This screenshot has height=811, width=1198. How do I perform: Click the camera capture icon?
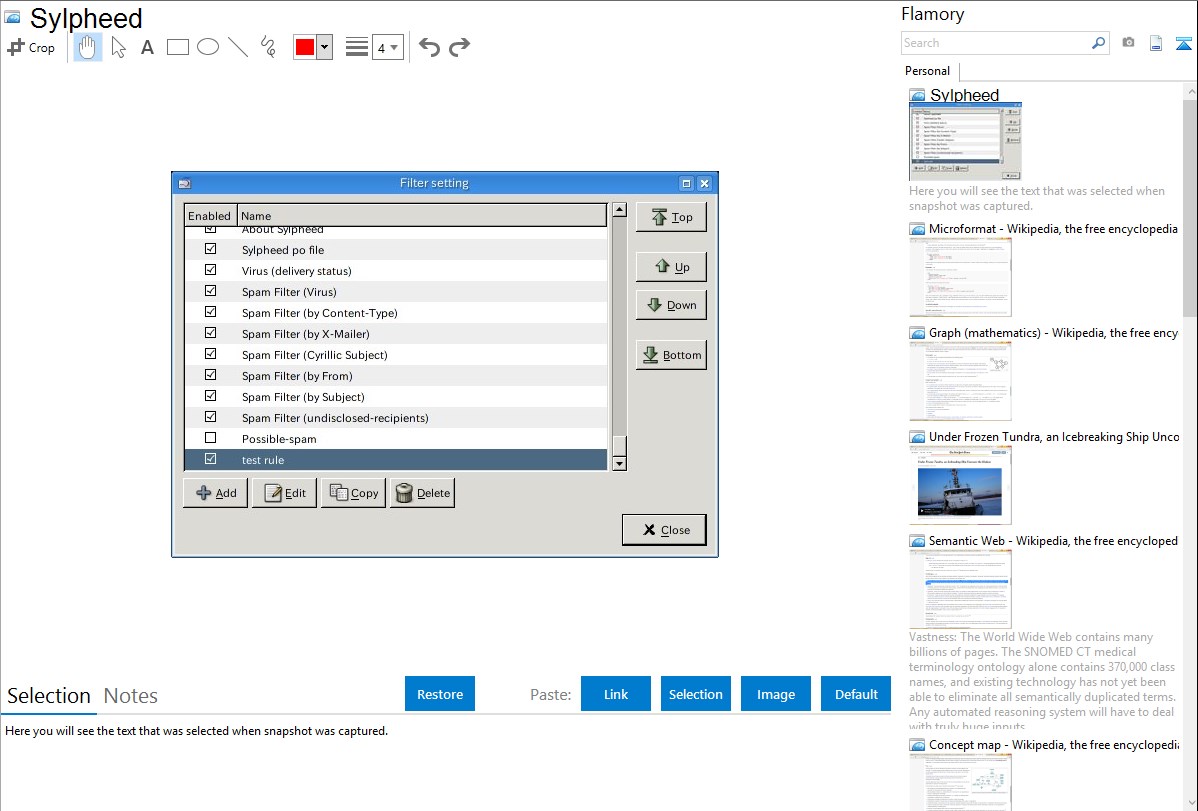[x=1128, y=43]
